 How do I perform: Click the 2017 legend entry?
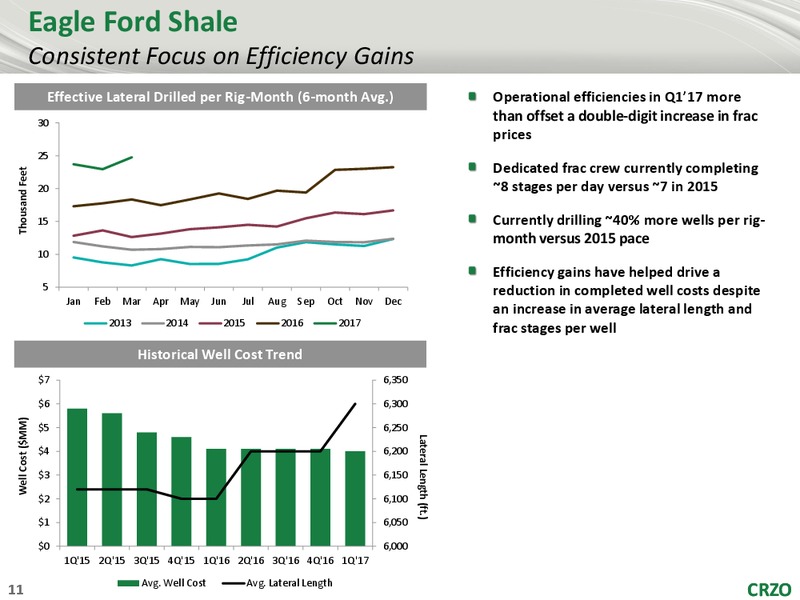point(337,323)
